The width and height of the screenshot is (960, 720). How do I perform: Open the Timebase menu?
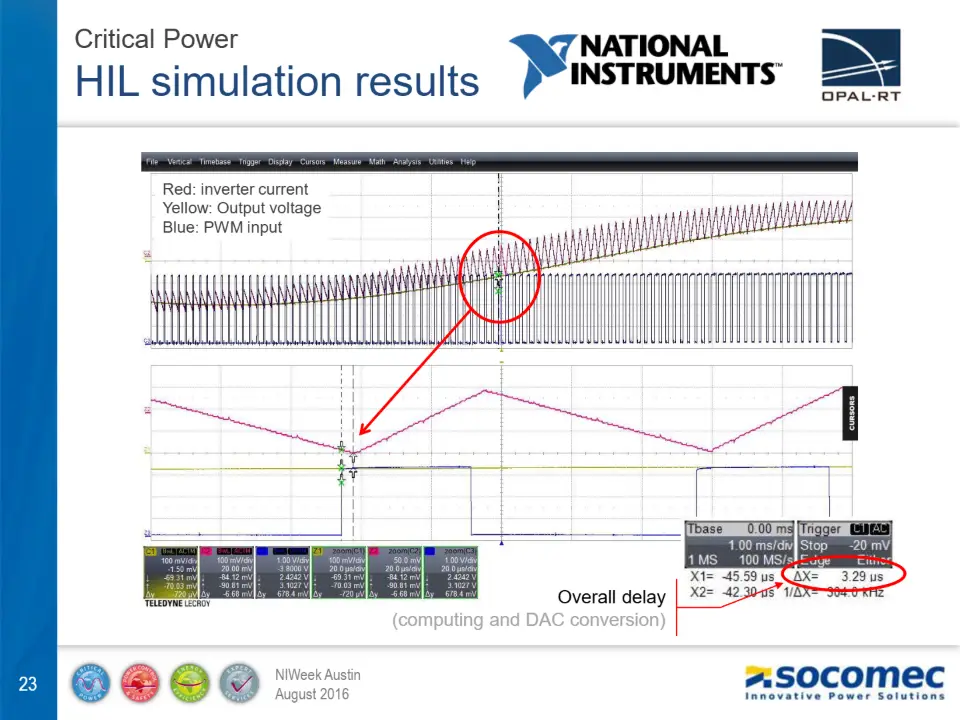(215, 162)
